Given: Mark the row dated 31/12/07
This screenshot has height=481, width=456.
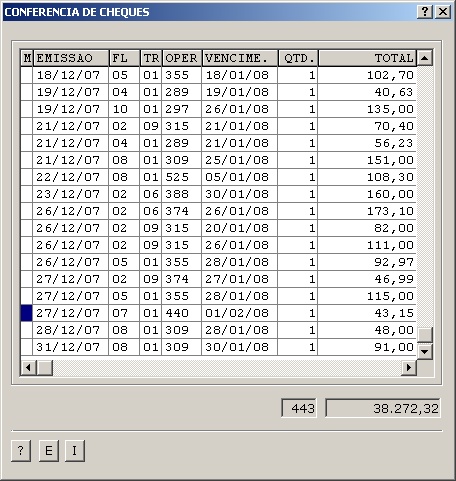Looking at the screenshot, I should pyautogui.click(x=27, y=347).
